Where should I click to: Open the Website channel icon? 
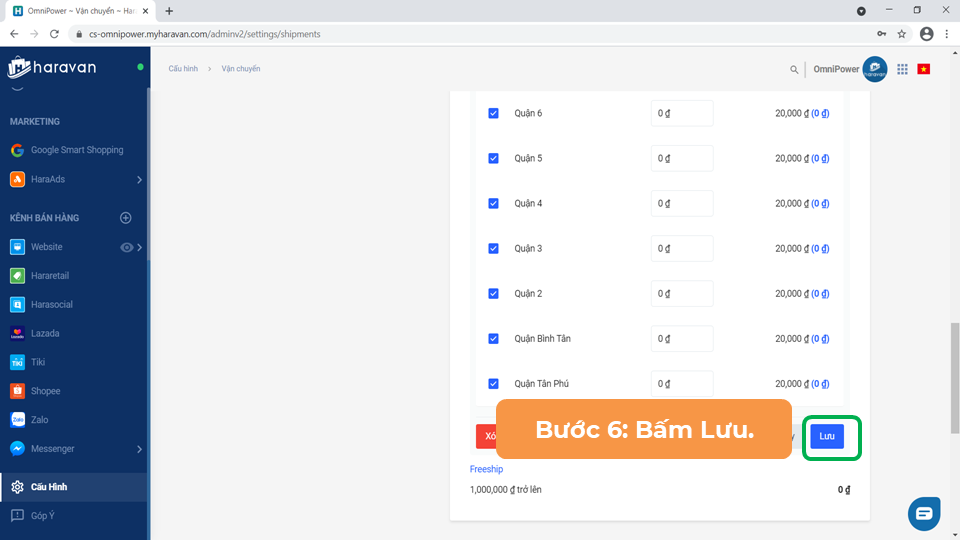click(x=17, y=247)
